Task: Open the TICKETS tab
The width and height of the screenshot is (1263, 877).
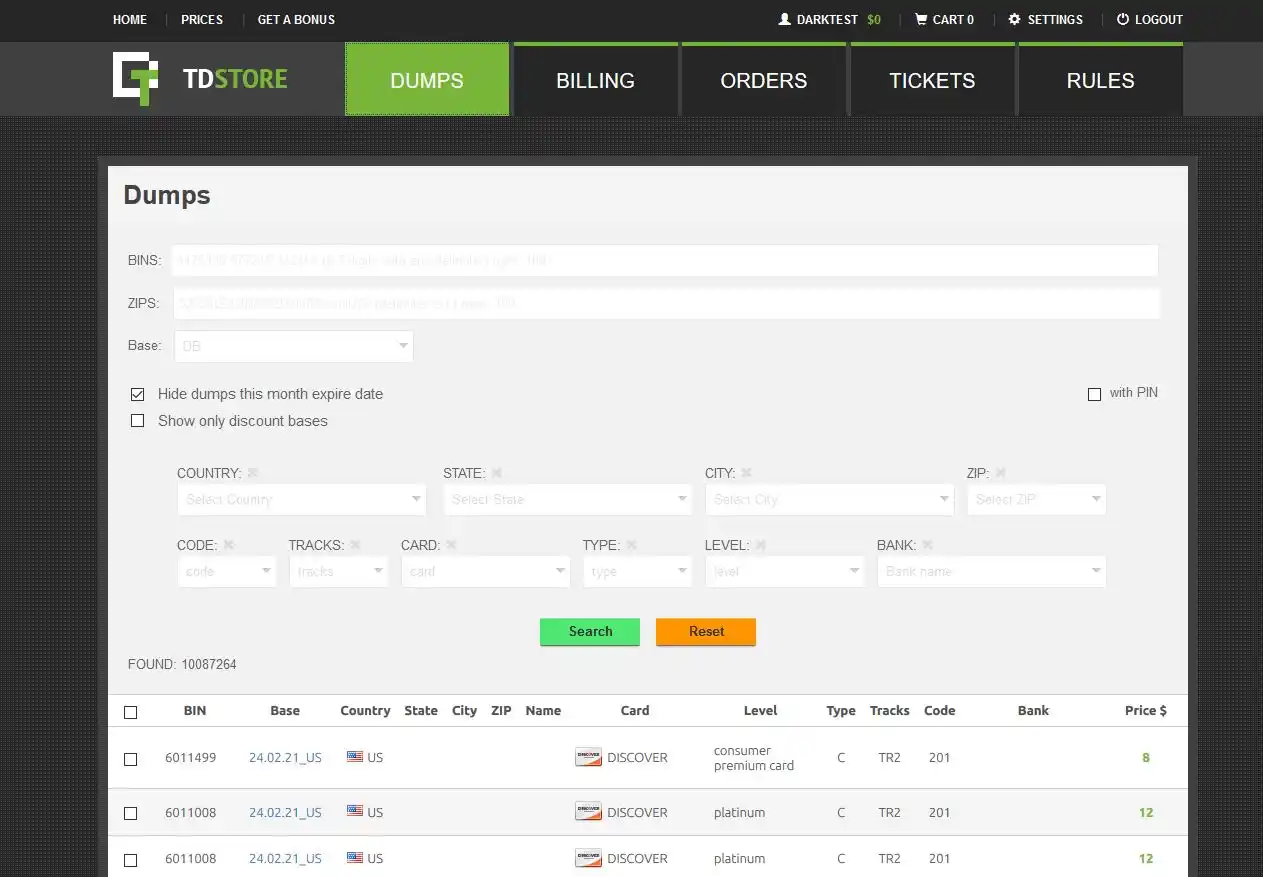Action: click(x=932, y=80)
